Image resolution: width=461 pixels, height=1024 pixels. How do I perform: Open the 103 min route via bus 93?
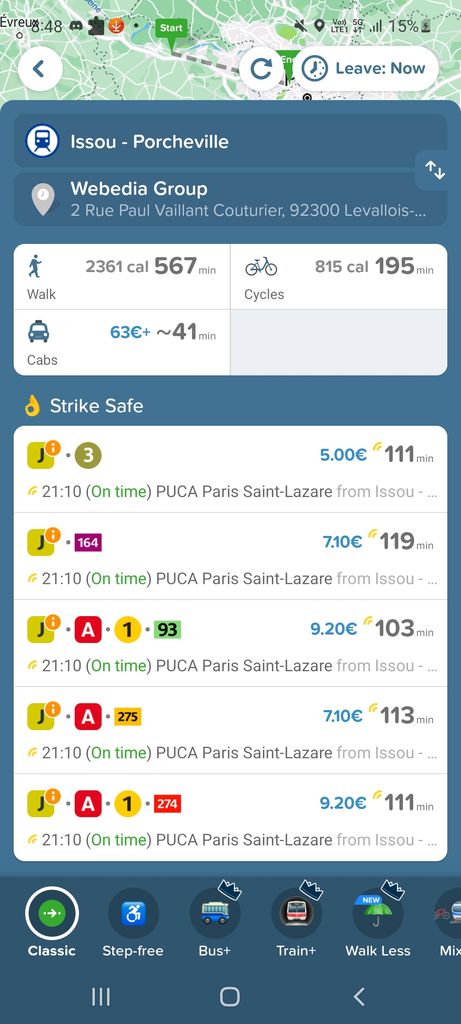[230, 643]
